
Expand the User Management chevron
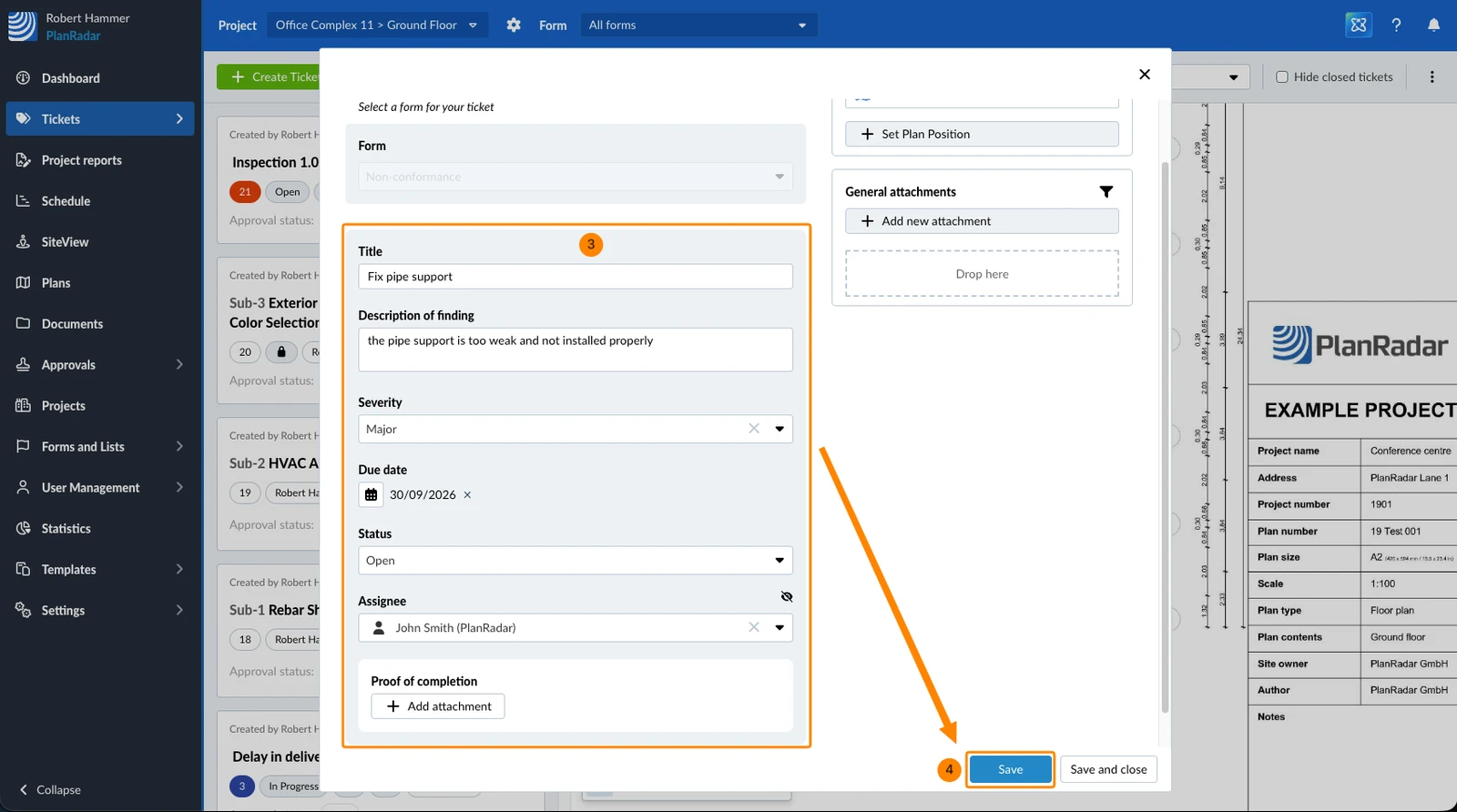[179, 488]
